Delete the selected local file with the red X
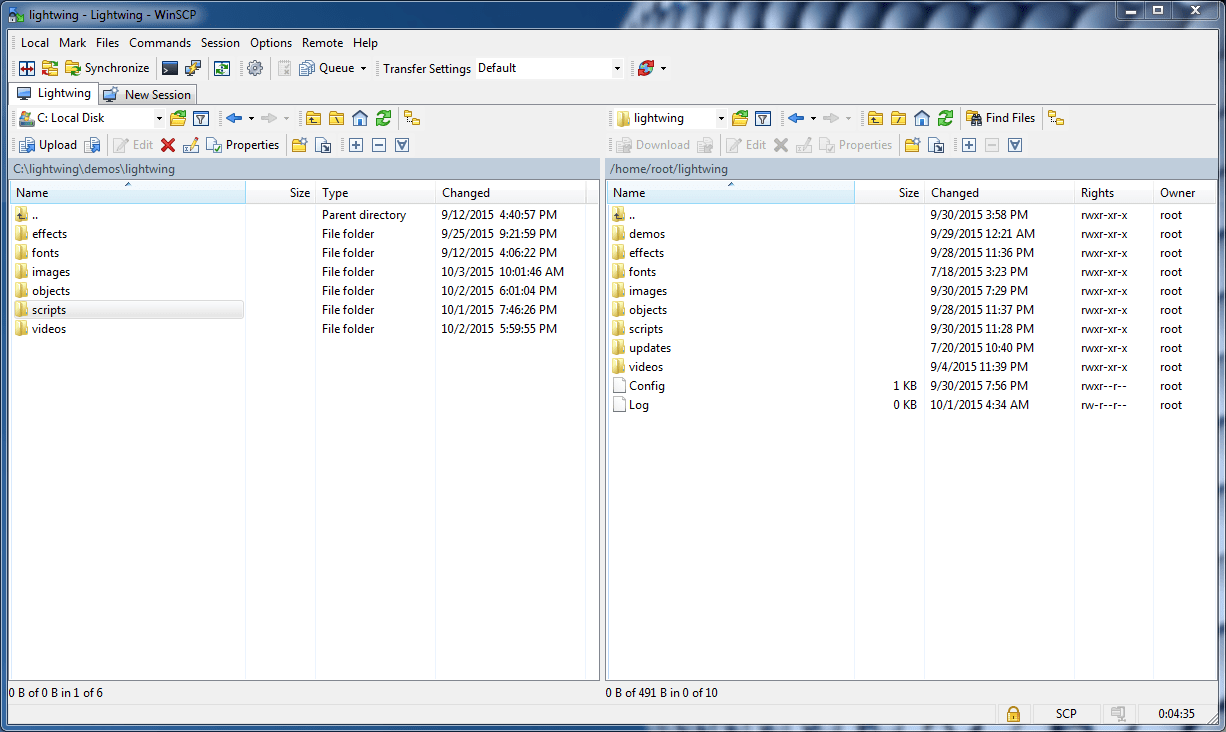The image size is (1226, 732). [x=168, y=145]
